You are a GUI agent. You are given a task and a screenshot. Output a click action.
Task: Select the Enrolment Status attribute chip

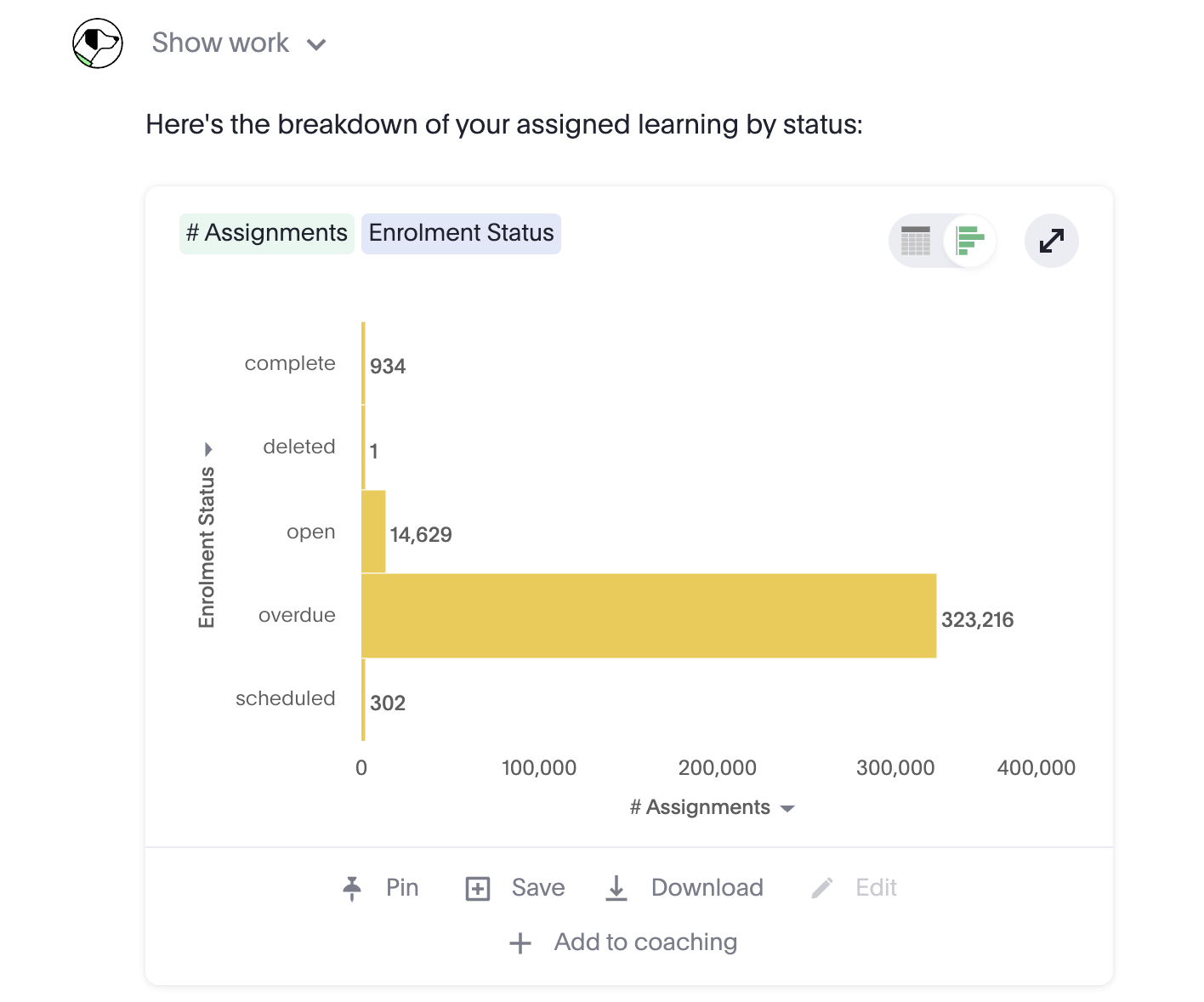[461, 233]
